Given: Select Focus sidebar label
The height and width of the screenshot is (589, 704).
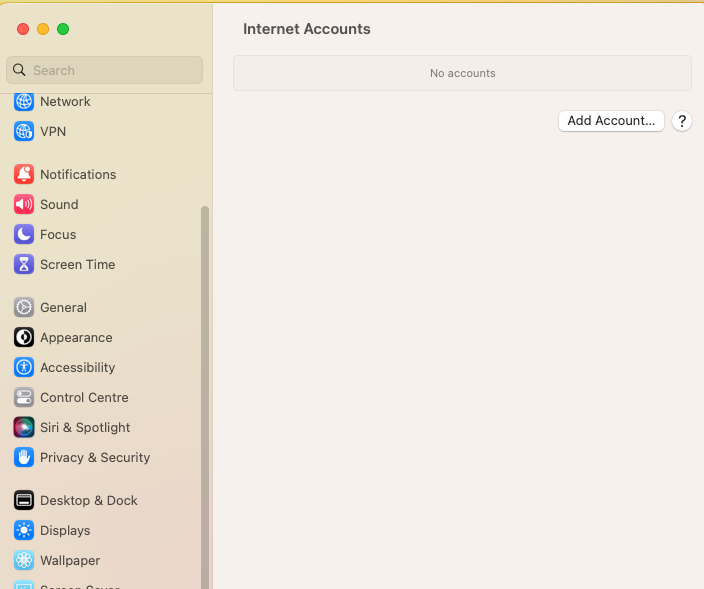Looking at the screenshot, I should pos(58,234).
